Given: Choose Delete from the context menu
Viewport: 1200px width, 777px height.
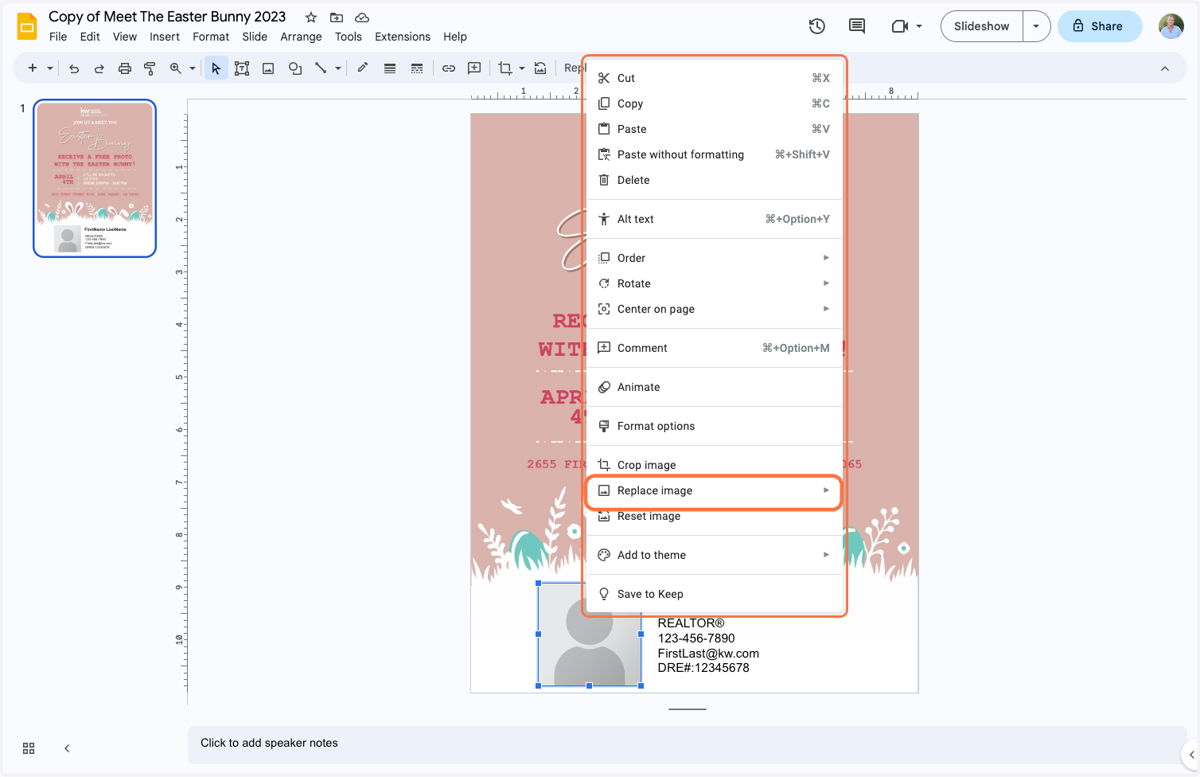Looking at the screenshot, I should [713, 180].
